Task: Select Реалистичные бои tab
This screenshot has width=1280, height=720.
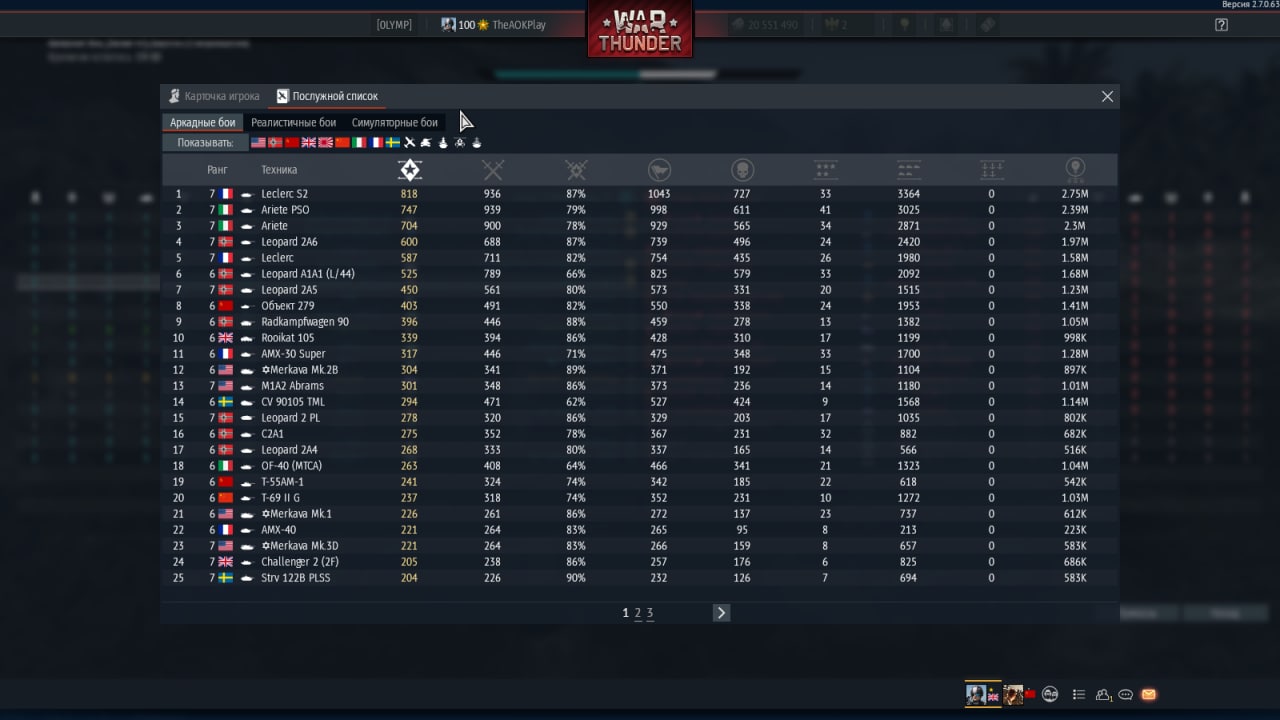Action: click(x=294, y=123)
